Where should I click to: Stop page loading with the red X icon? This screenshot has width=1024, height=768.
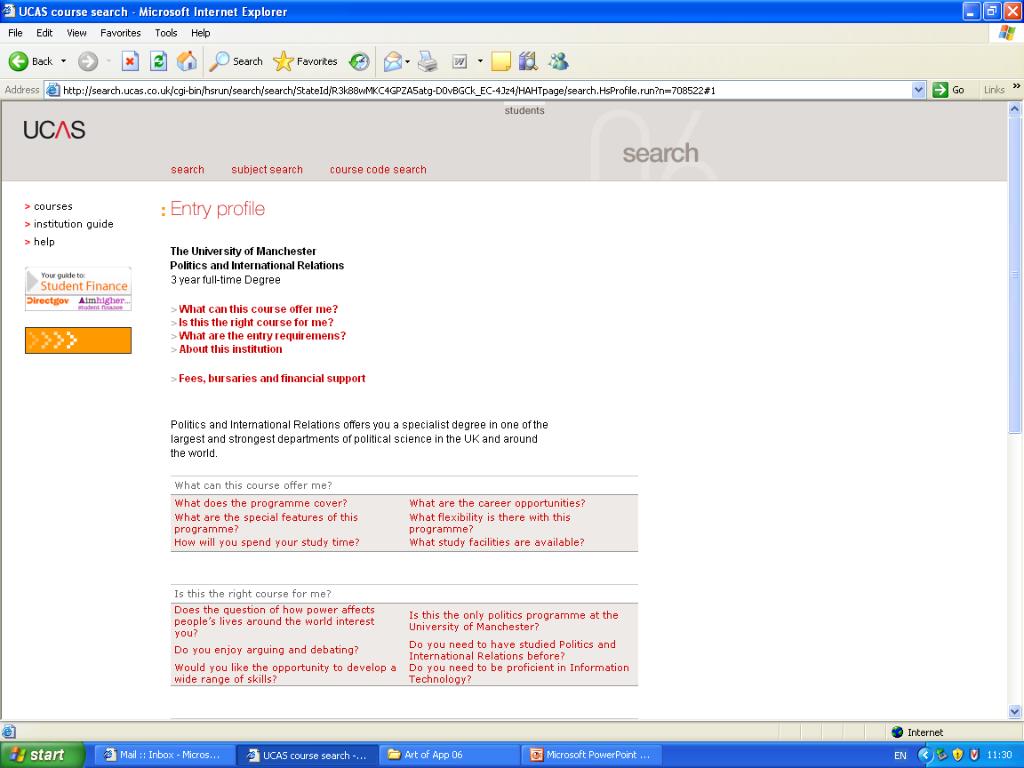click(130, 61)
